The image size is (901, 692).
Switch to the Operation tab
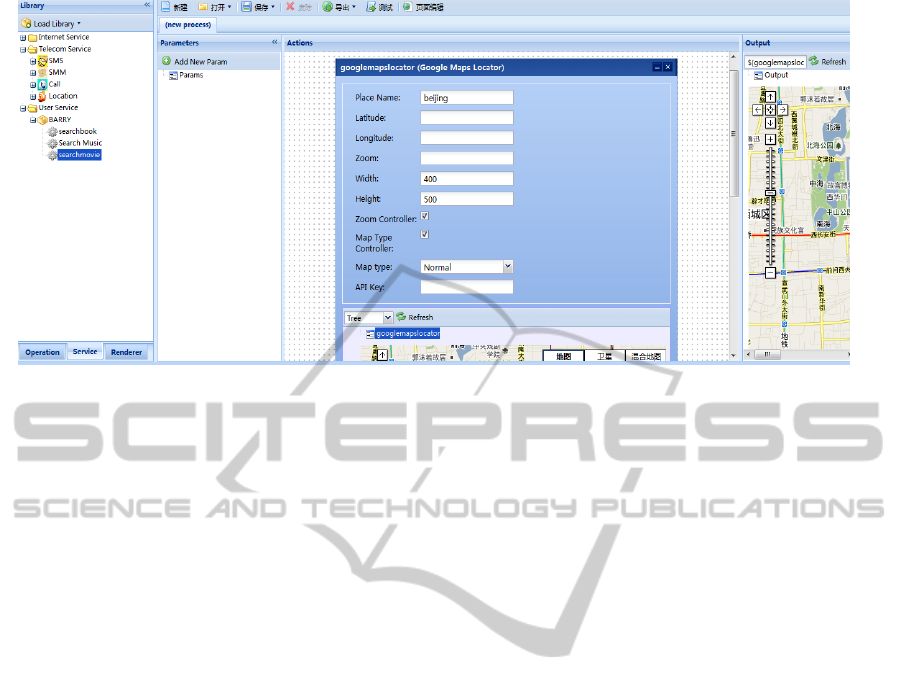tap(43, 352)
